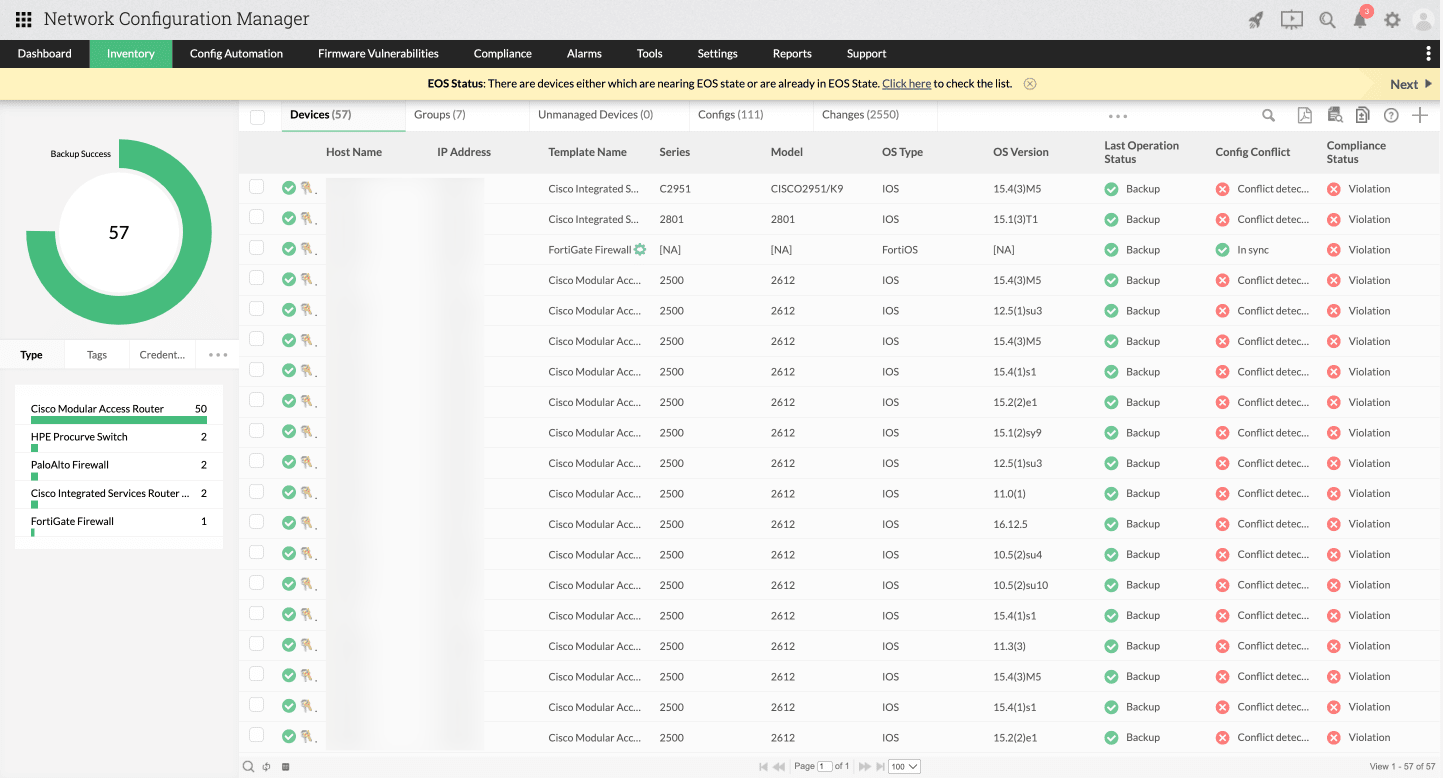
Task: Tick the select-all checkbox in table header
Action: pos(257,117)
